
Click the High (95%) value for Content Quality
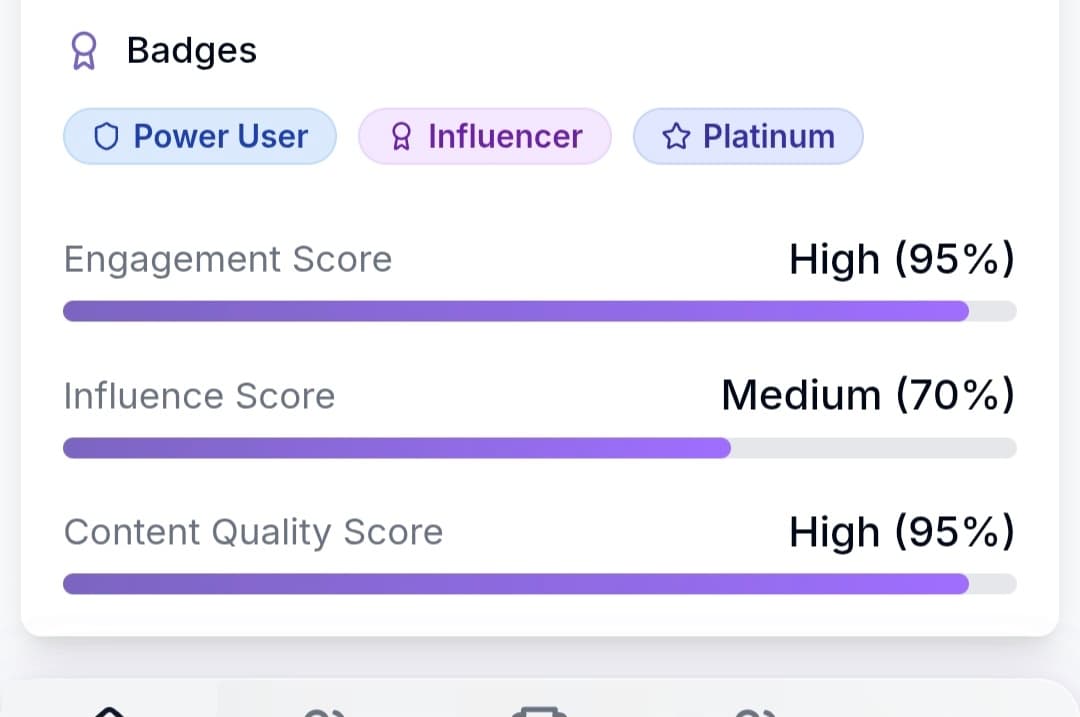click(x=901, y=532)
